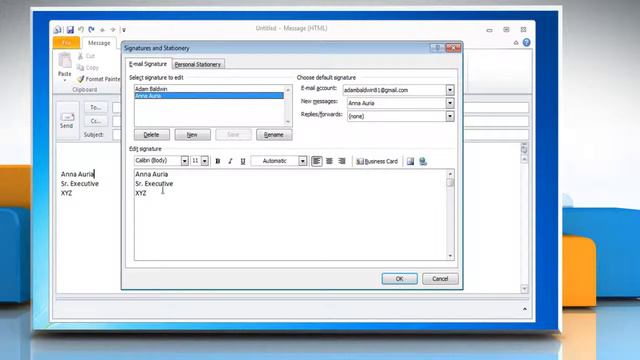Open the Automatic font color dropdown
Screen dimensions: 640x360
[302, 161]
